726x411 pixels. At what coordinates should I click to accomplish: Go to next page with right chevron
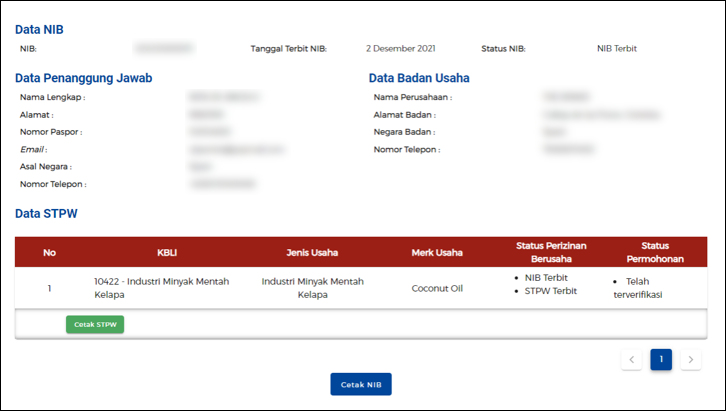click(690, 360)
